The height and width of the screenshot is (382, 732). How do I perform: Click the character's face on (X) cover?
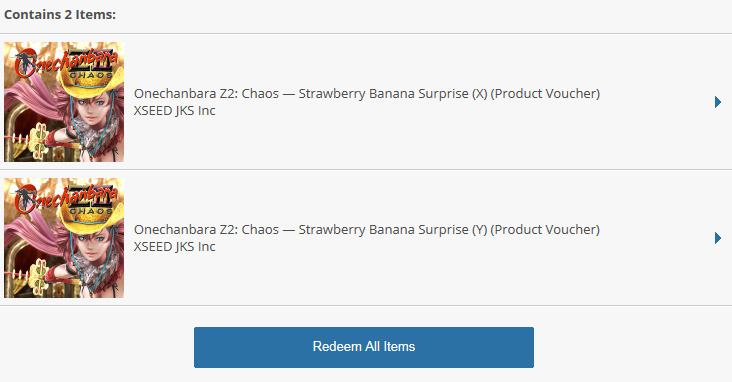tap(91, 108)
